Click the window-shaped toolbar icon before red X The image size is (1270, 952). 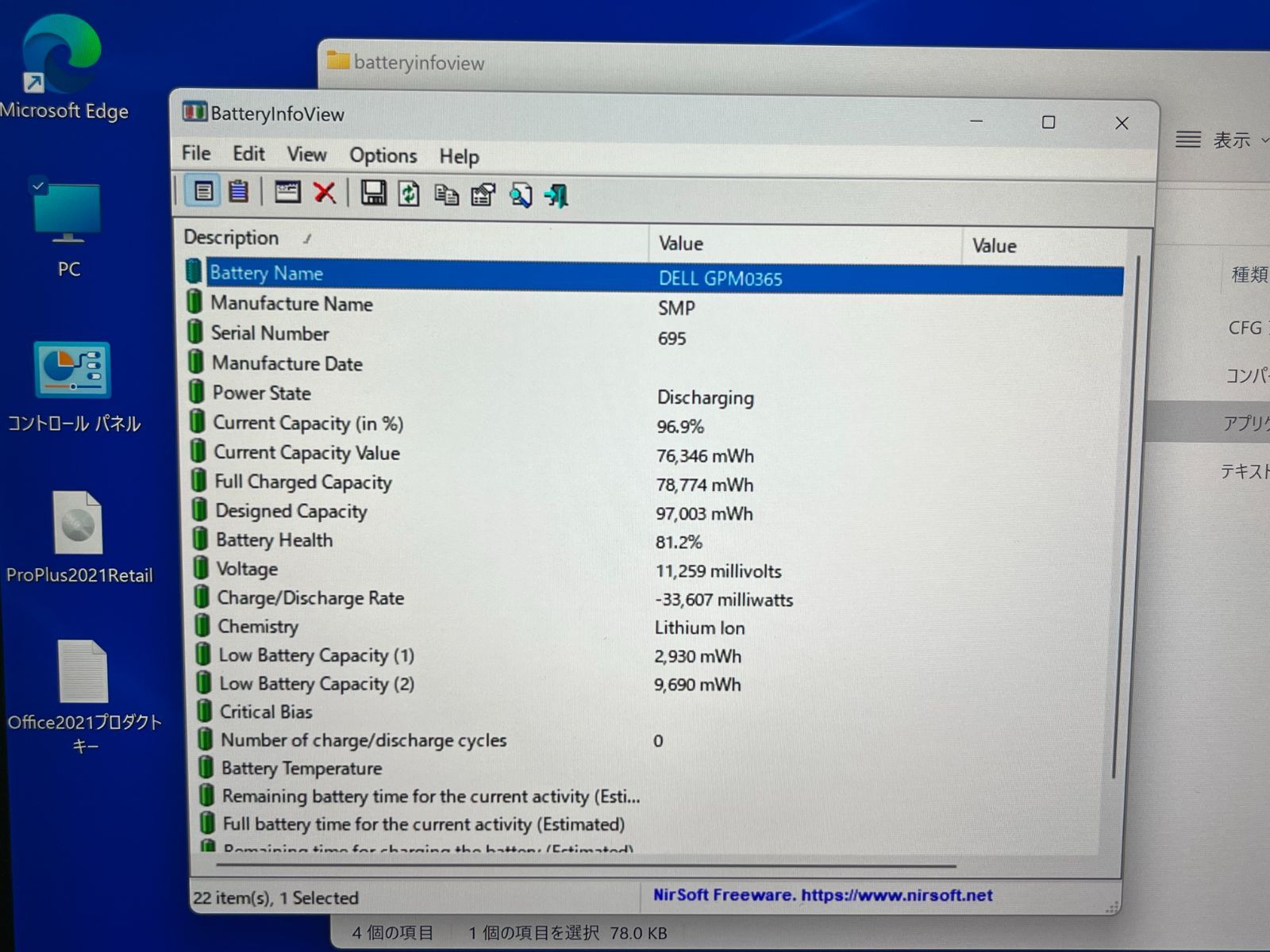[x=287, y=192]
